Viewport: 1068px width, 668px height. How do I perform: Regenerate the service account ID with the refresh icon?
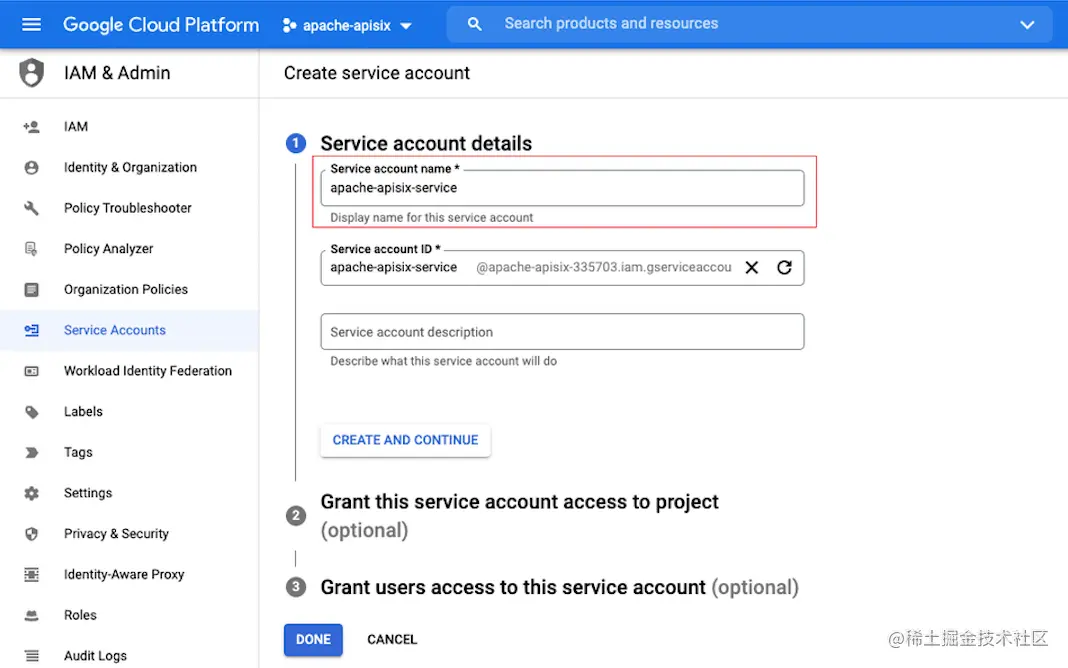(784, 268)
